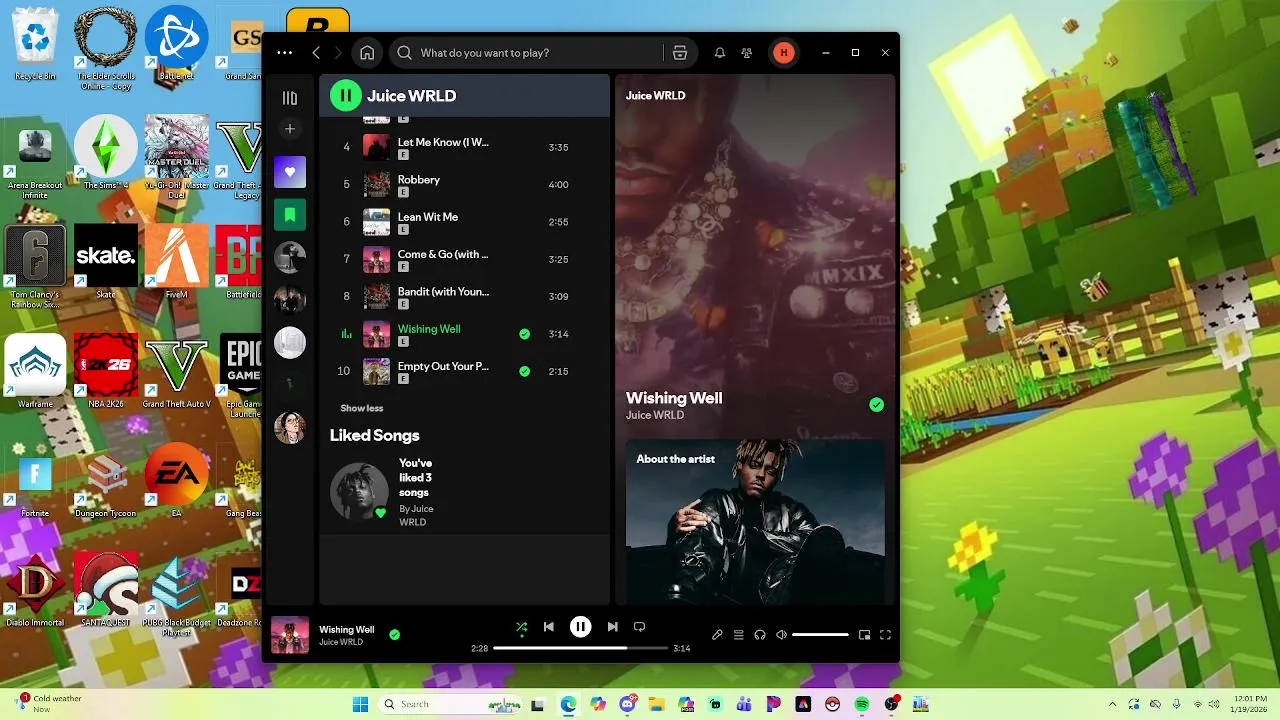Open the play queue
The image size is (1280, 720).
(x=739, y=635)
